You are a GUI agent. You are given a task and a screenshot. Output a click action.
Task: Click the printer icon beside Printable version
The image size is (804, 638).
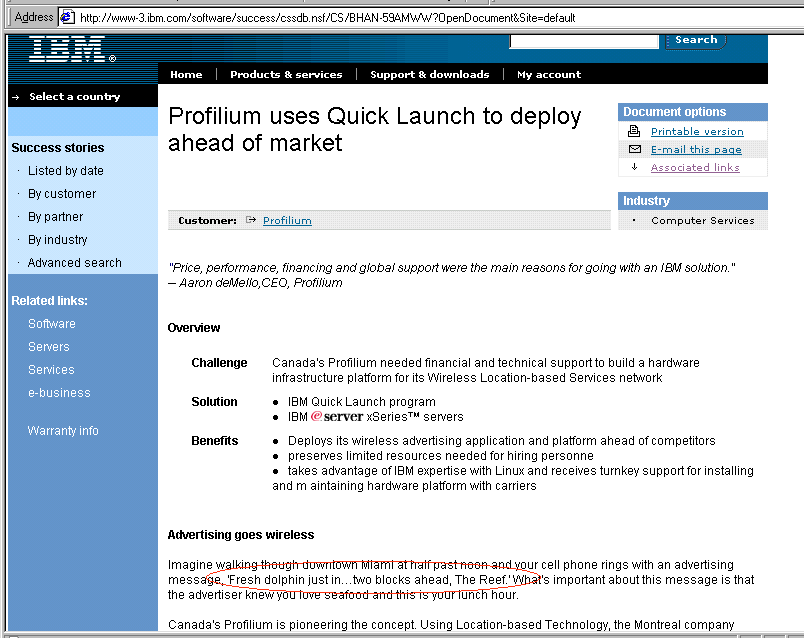[634, 131]
